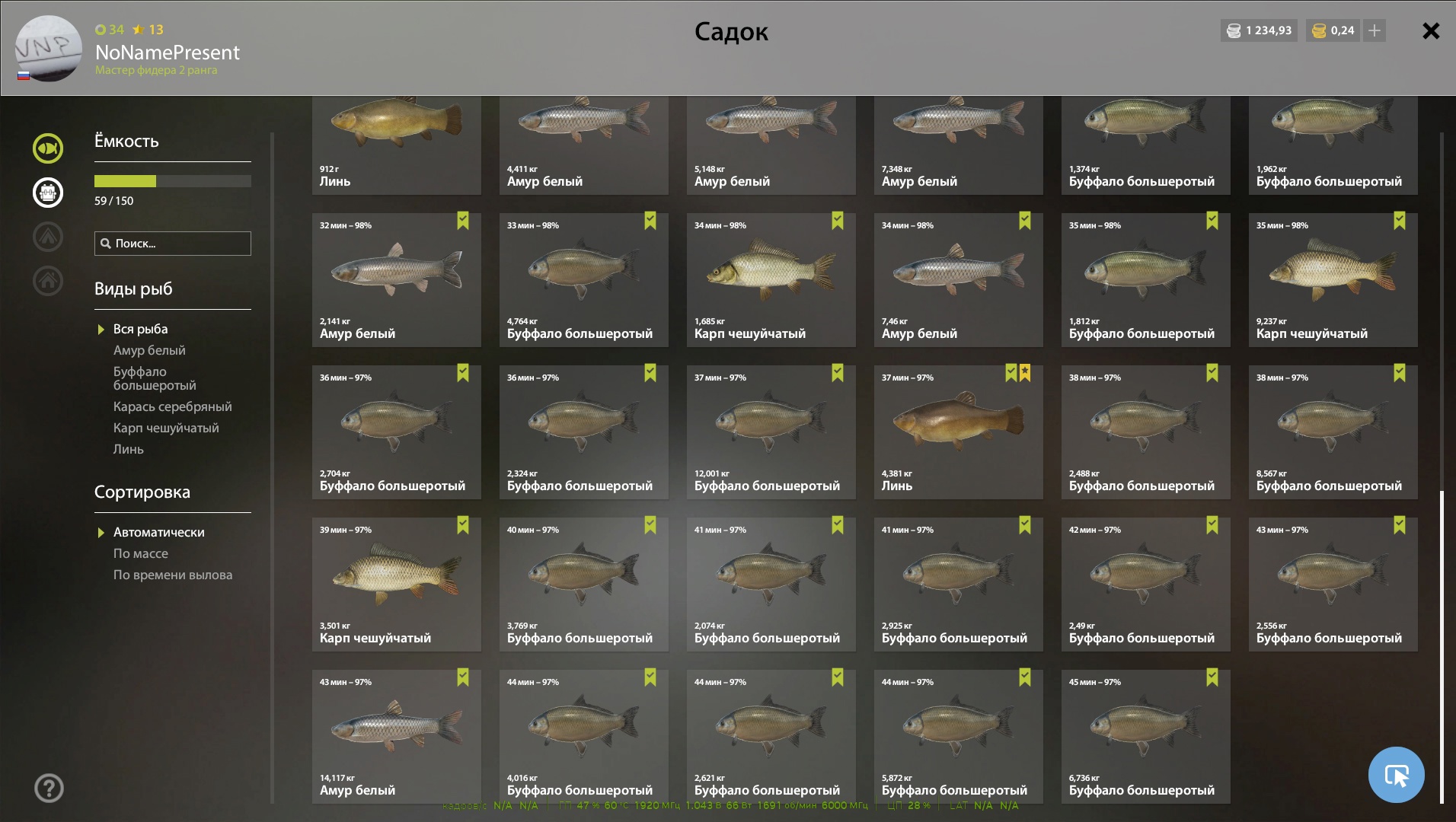
Task: Click the Поиск search field
Action: (173, 244)
